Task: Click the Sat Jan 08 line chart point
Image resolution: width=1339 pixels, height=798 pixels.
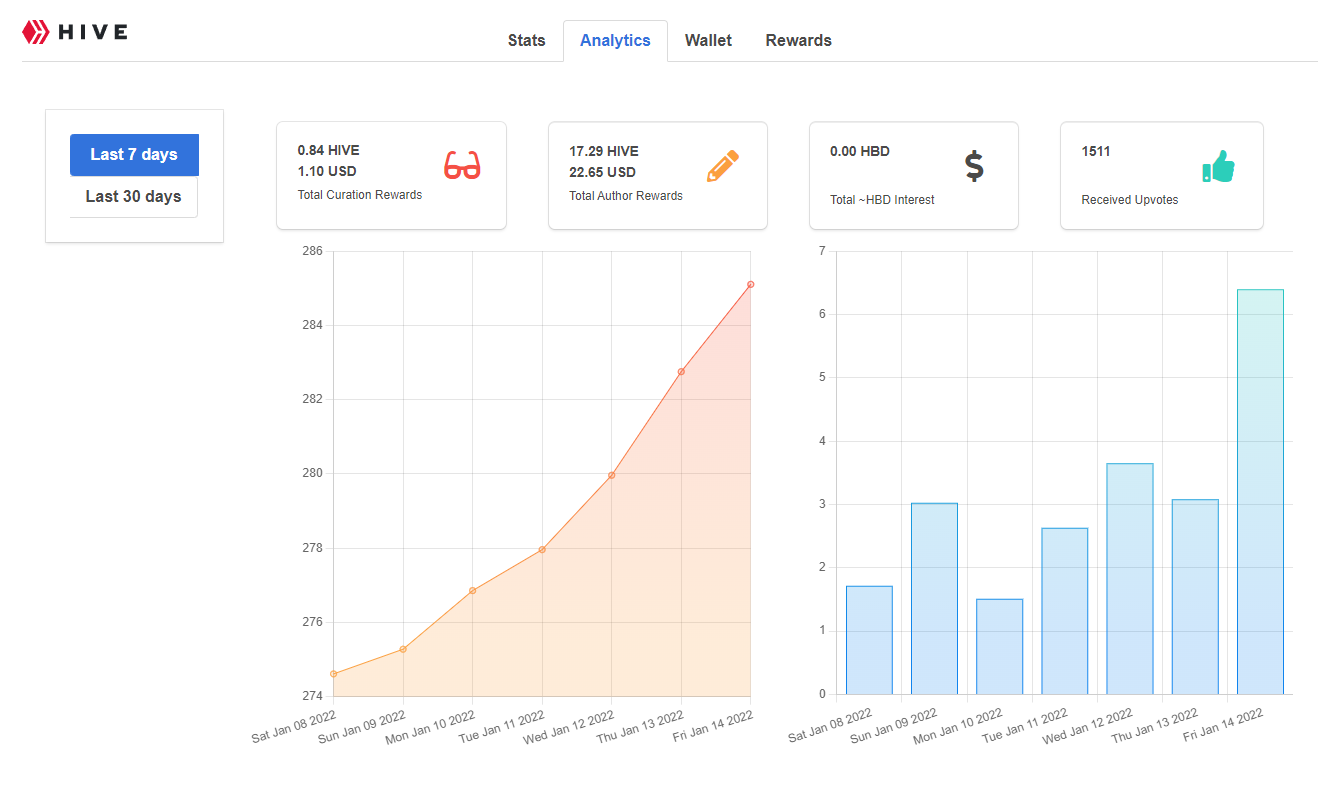Action: pos(333,674)
